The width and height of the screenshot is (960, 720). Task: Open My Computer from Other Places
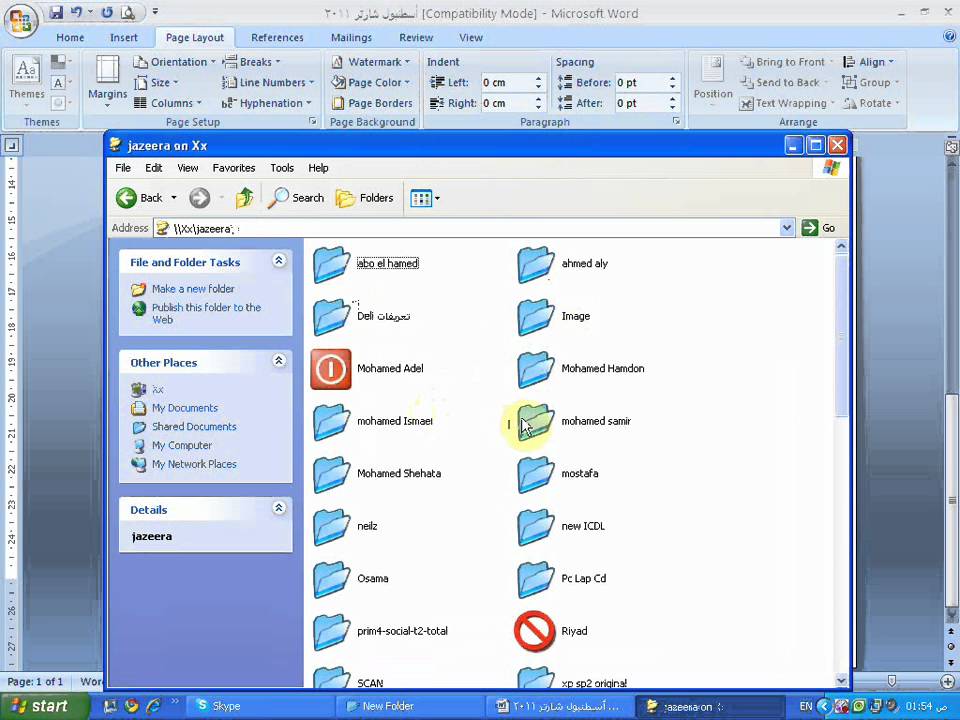[x=182, y=446]
